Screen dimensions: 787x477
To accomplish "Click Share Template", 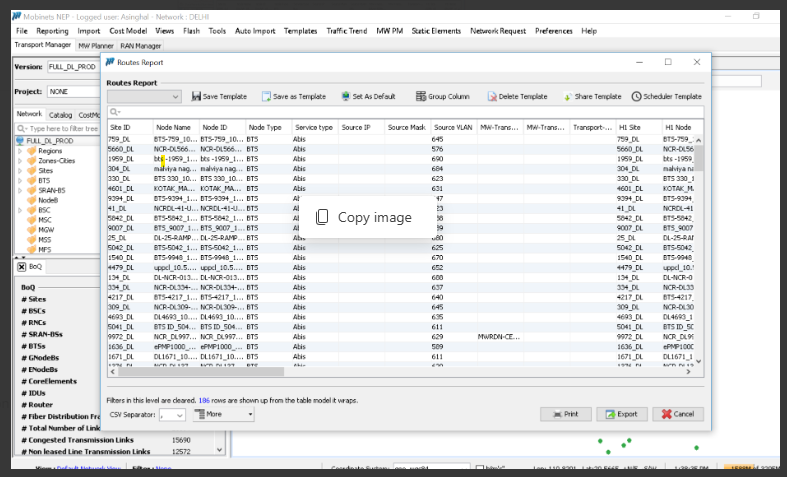I will point(591,96).
